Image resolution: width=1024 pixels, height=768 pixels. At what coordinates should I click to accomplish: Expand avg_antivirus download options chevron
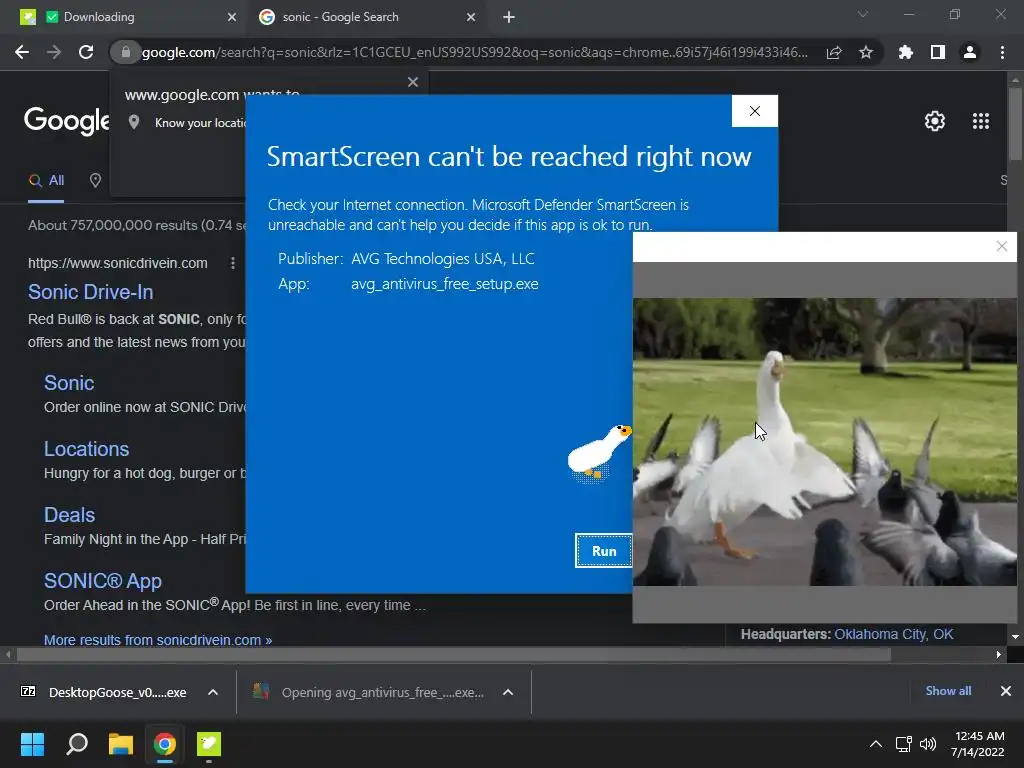pyautogui.click(x=508, y=692)
